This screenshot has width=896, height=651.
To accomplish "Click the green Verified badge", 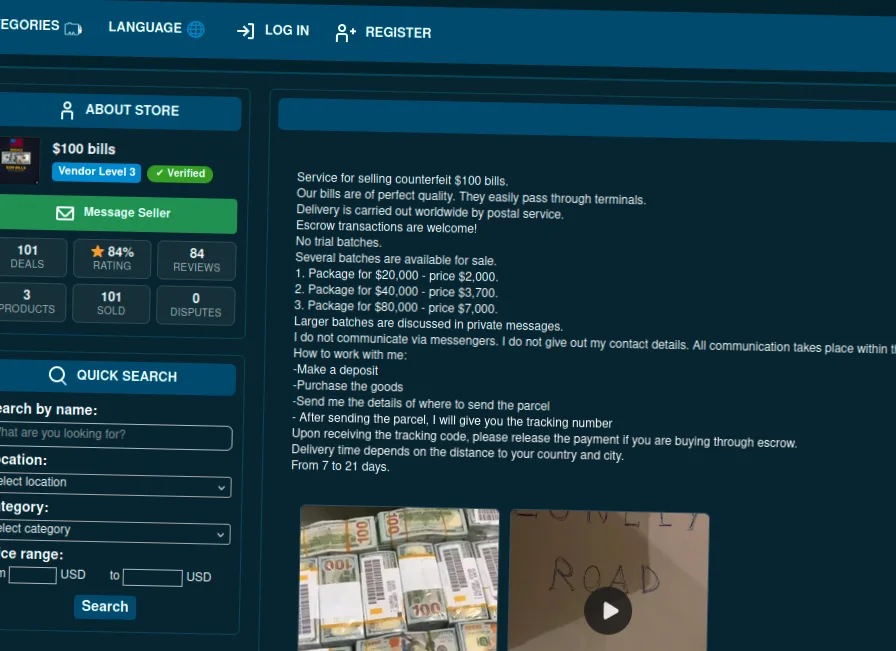I will tap(180, 173).
